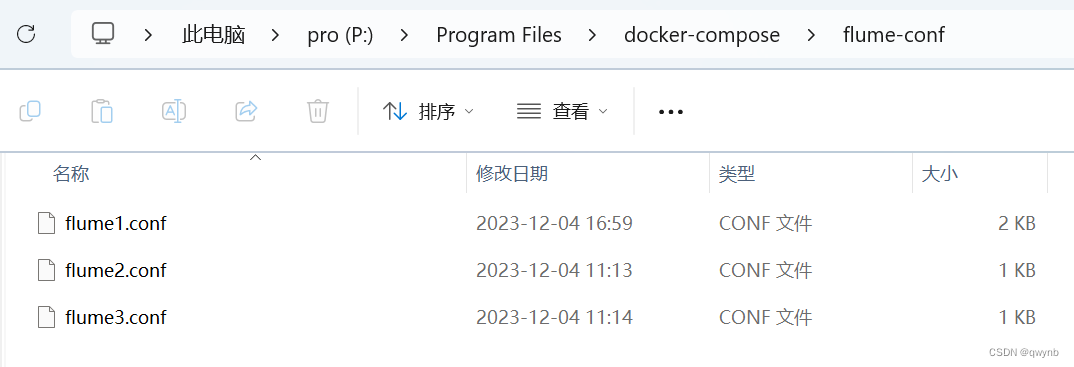The height and width of the screenshot is (367, 1074).
Task: Sort by 大小 column header
Action: 940,174
